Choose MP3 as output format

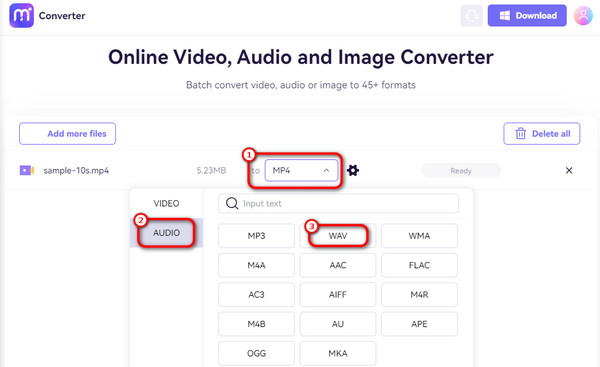(256, 236)
